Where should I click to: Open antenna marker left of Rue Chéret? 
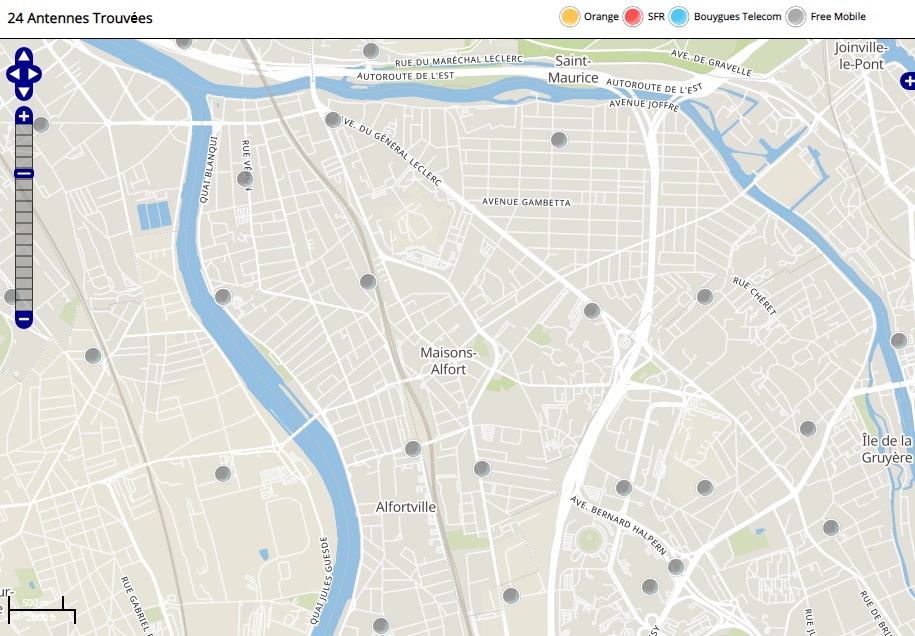pos(705,297)
